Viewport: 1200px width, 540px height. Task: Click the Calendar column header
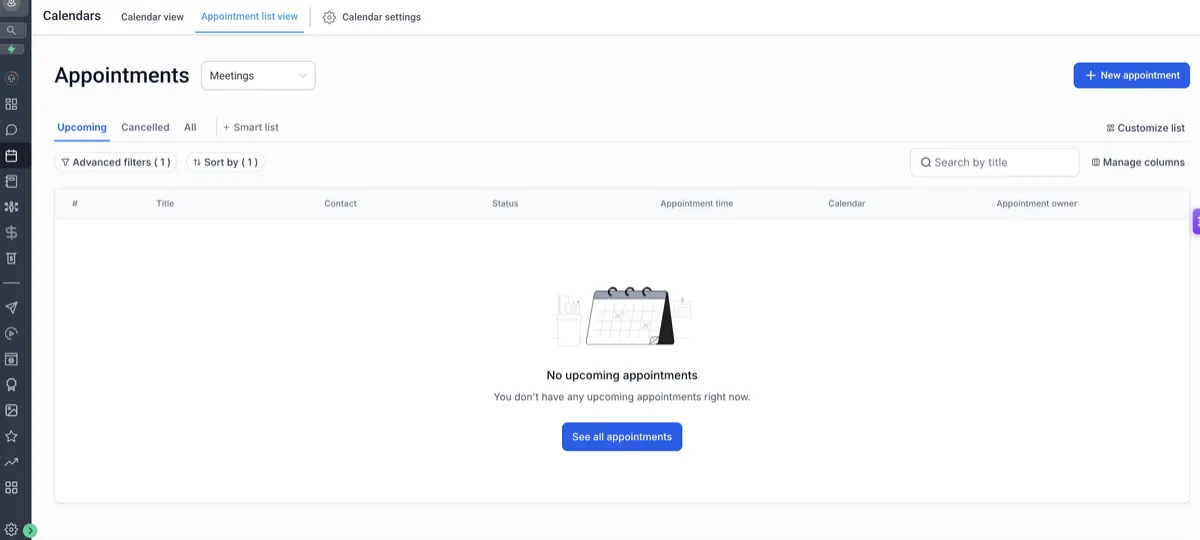click(x=846, y=204)
